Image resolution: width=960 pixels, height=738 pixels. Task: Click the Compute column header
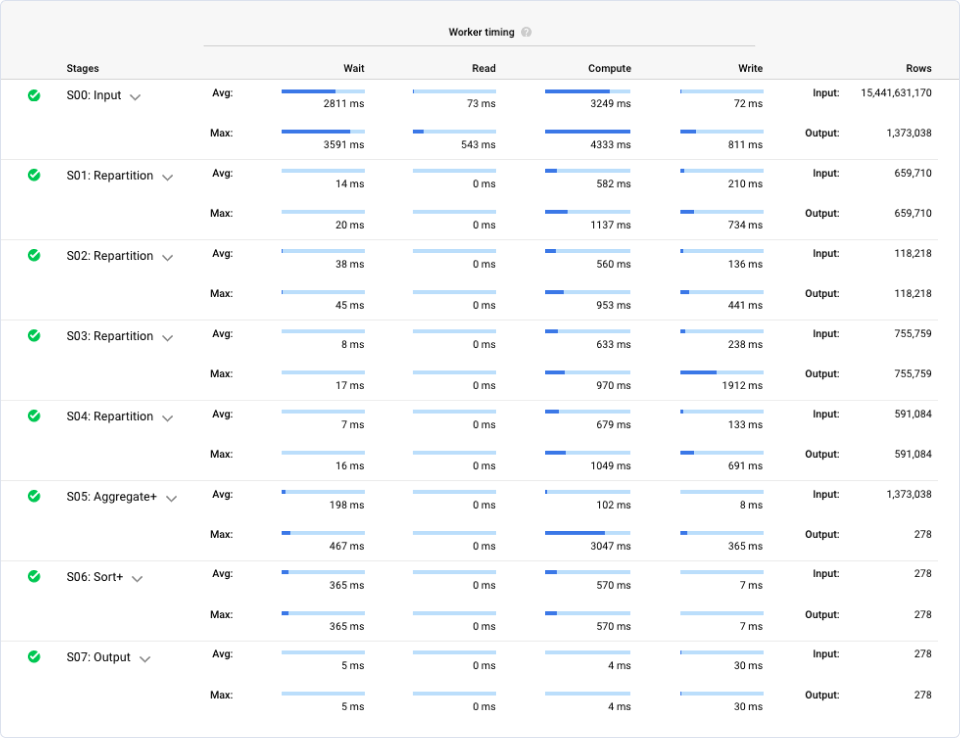tap(609, 68)
